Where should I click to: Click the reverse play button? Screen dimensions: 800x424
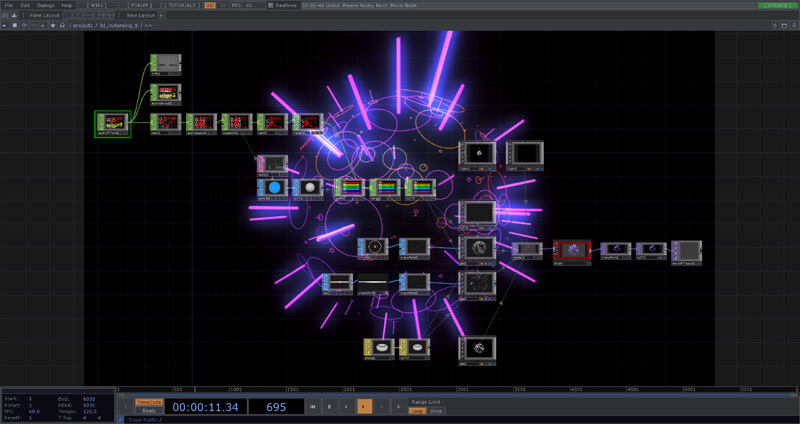pyautogui.click(x=347, y=407)
